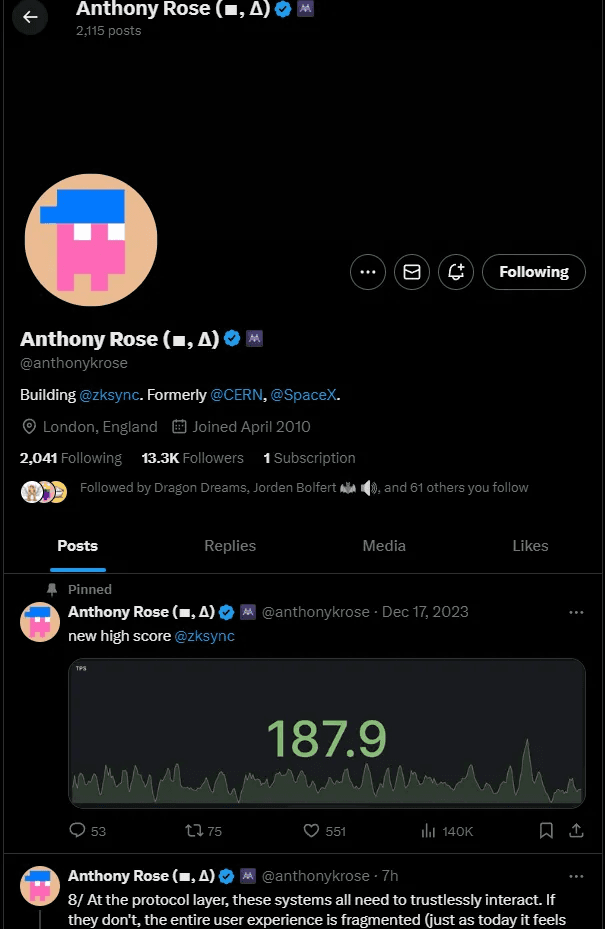Image resolution: width=605 pixels, height=929 pixels.
Task: Open the Likes tab
Action: pyautogui.click(x=530, y=546)
